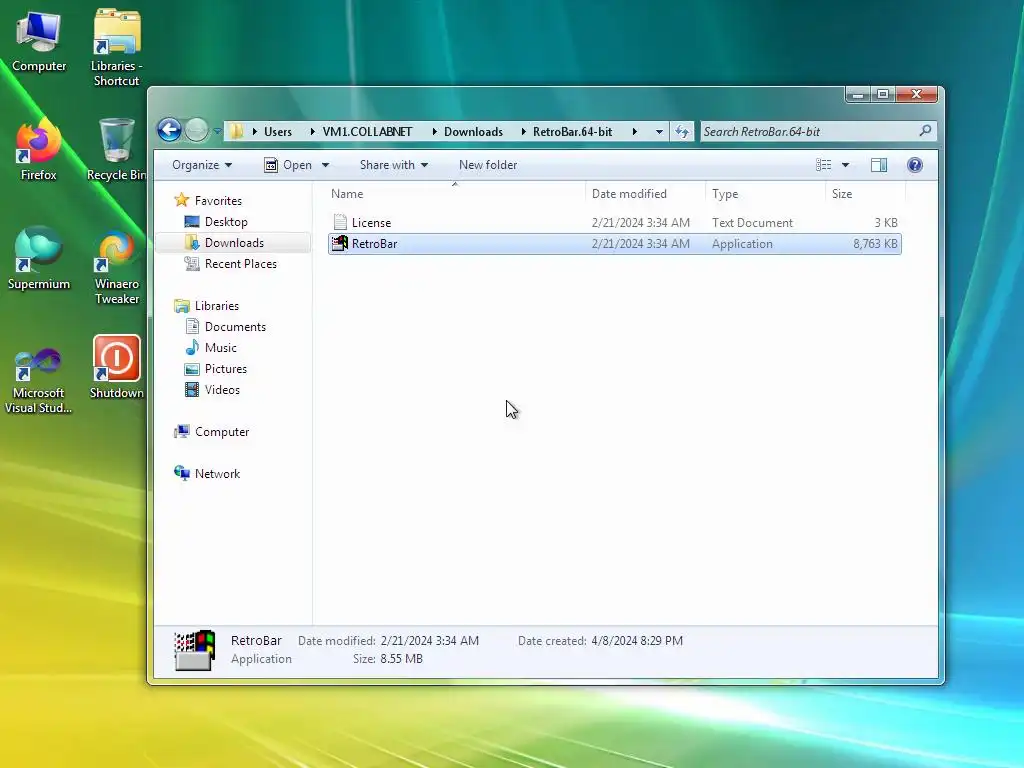Viewport: 1024px width, 768px height.
Task: Click RetroBar.64-bit in the address breadcrumb
Action: [573, 131]
